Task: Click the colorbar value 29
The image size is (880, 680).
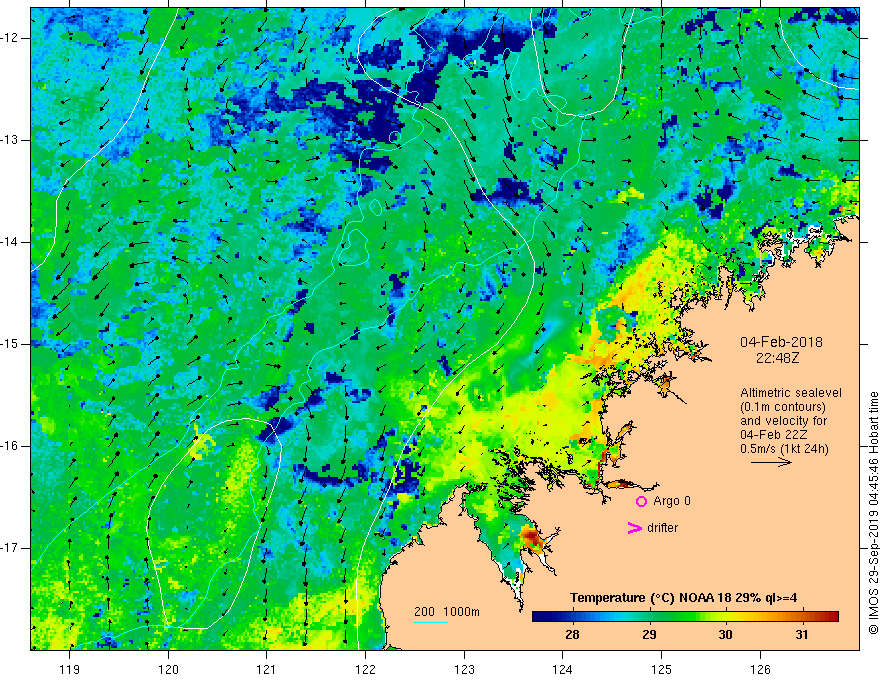Action: pyautogui.click(x=649, y=635)
